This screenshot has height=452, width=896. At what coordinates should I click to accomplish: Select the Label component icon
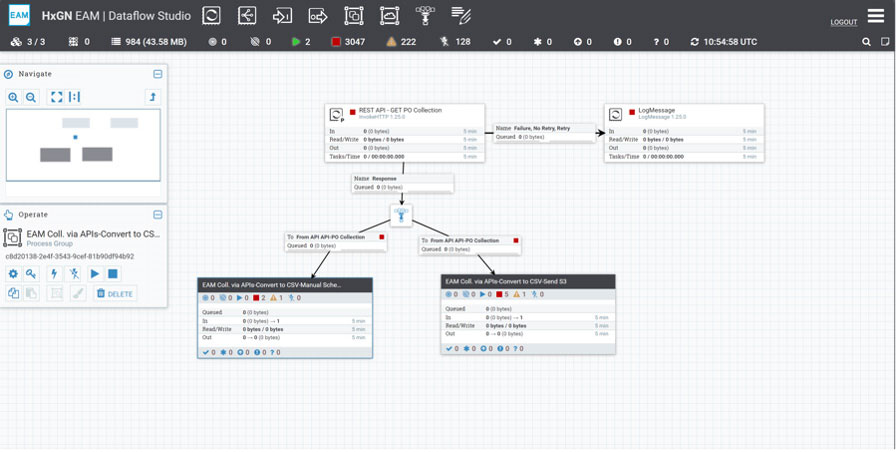461,15
